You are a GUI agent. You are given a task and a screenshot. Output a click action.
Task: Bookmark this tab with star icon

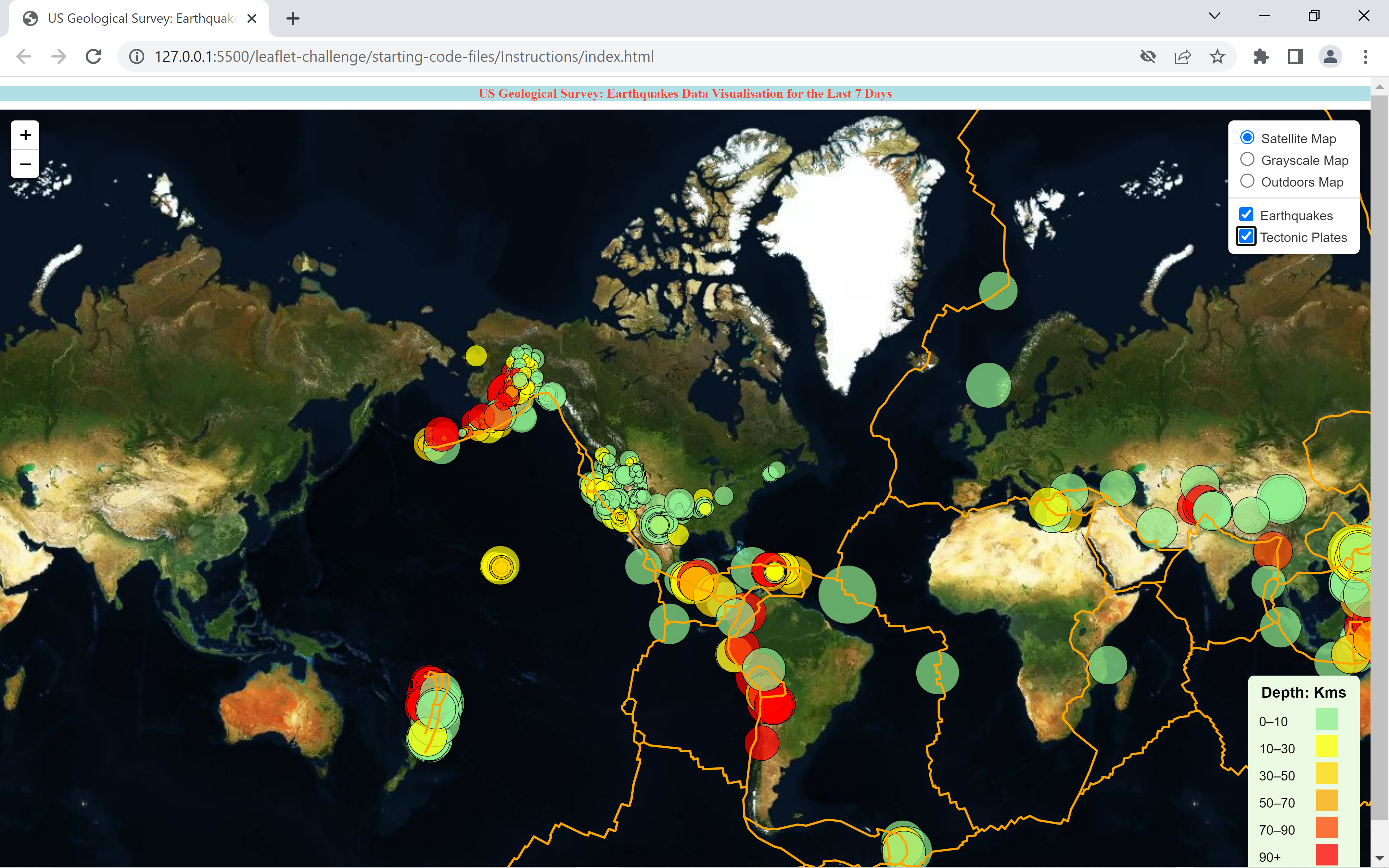click(x=1218, y=56)
